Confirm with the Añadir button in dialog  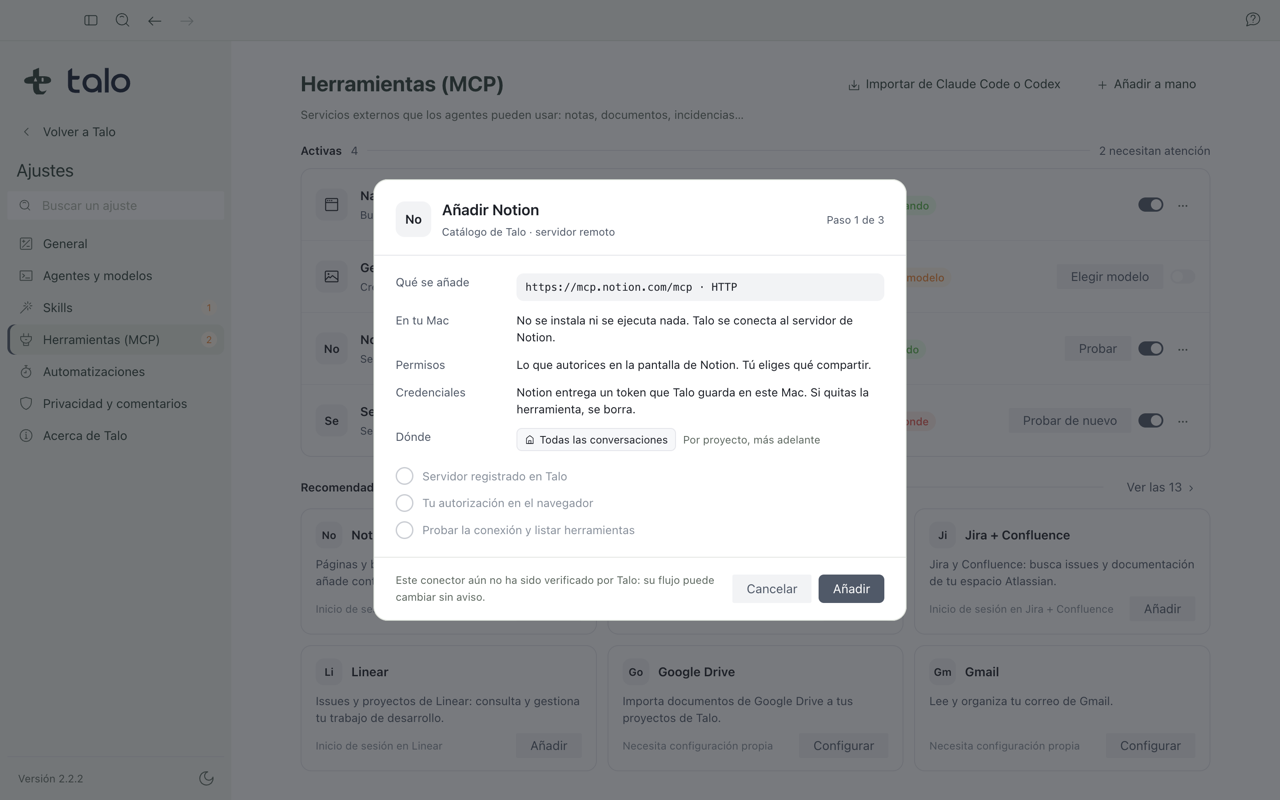pos(851,589)
